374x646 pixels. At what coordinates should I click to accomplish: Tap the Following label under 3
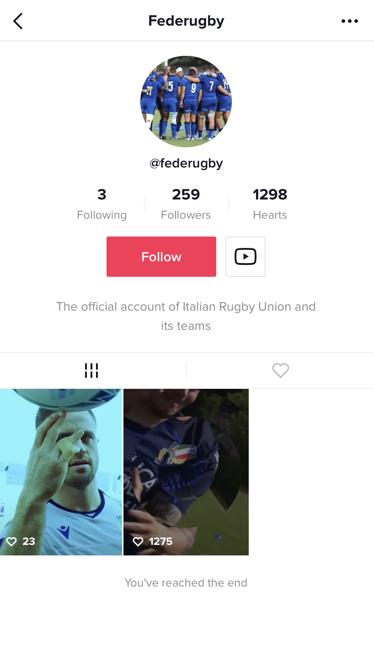click(102, 215)
